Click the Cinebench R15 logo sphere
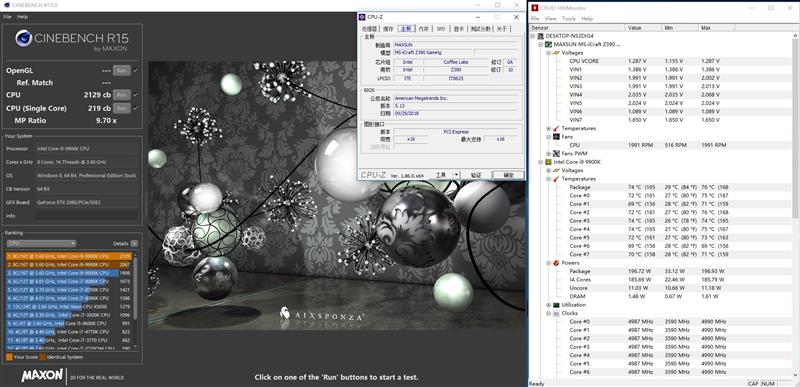The image size is (800, 387). 23,38
